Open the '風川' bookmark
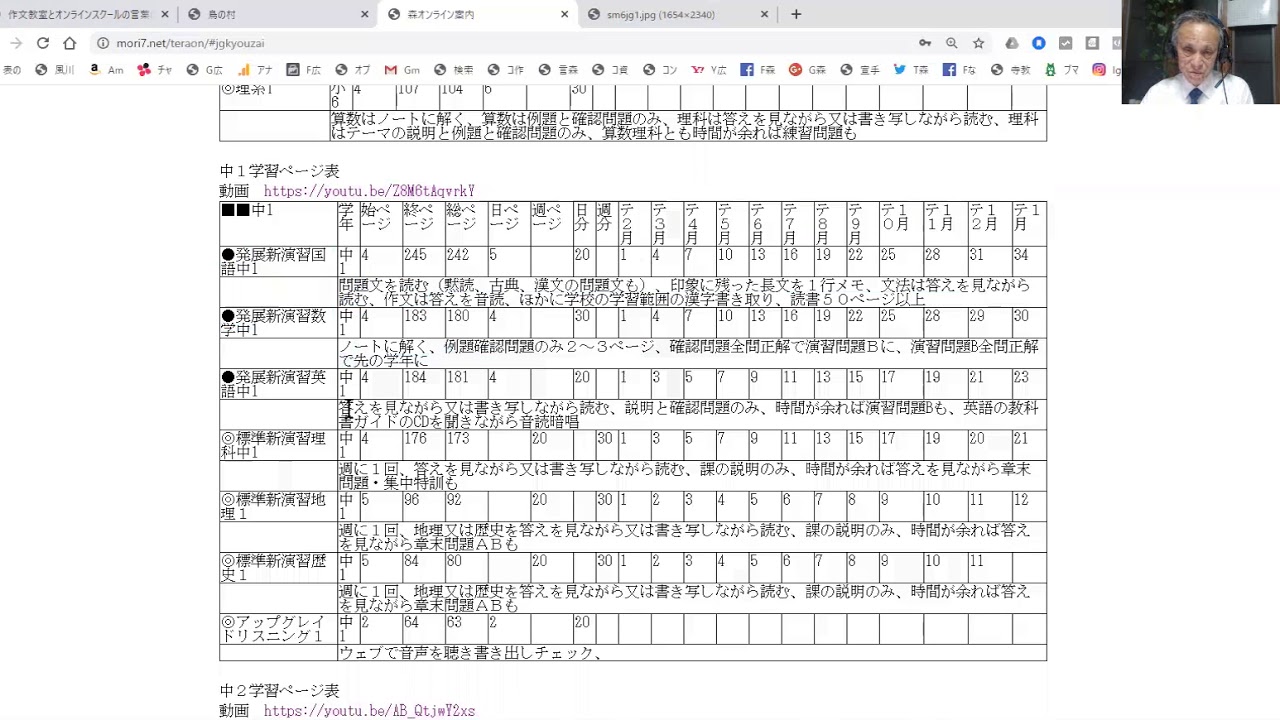The height and width of the screenshot is (720, 1280). tap(54, 70)
